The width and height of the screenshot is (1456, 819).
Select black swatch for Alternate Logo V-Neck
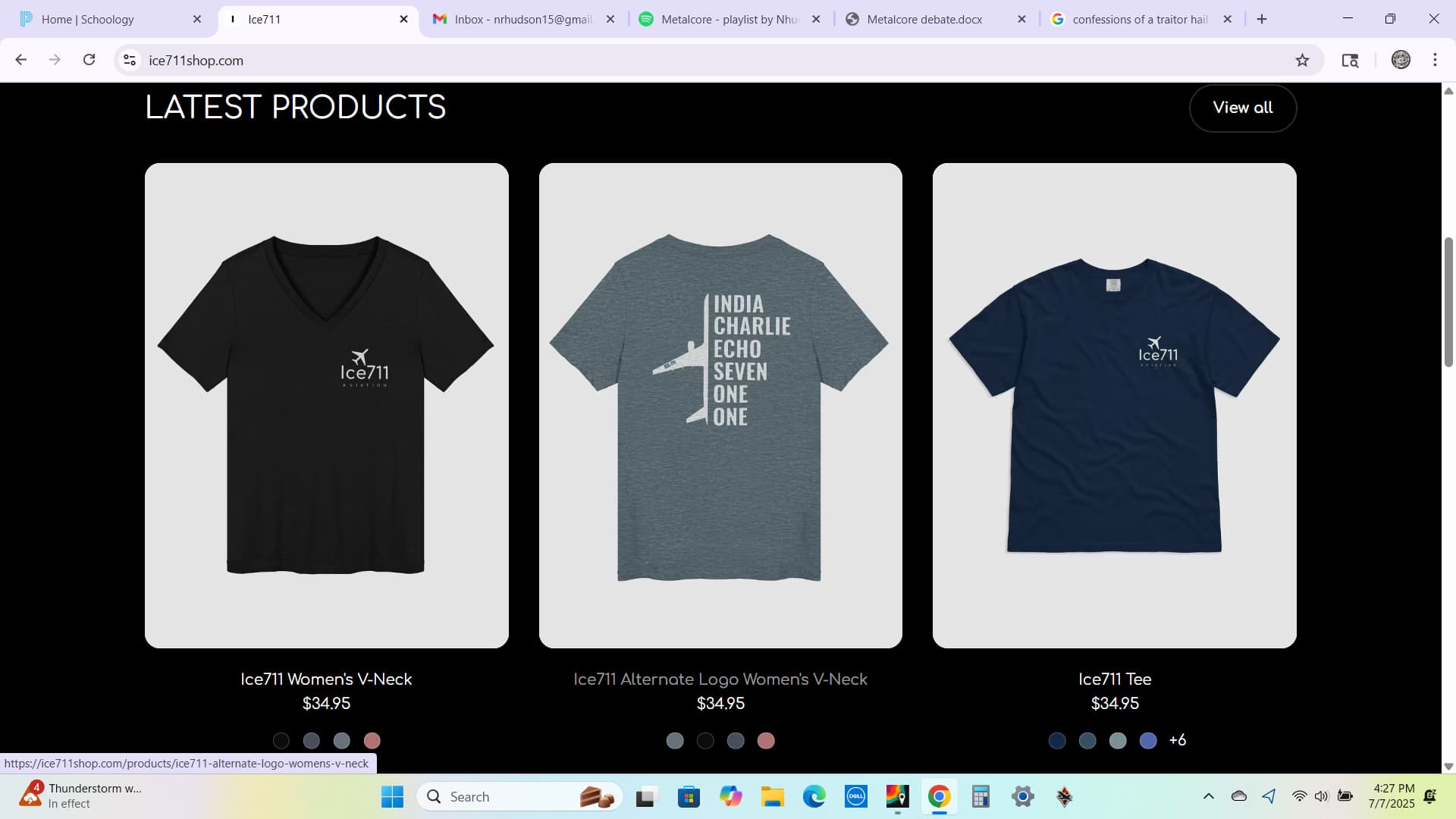[705, 741]
